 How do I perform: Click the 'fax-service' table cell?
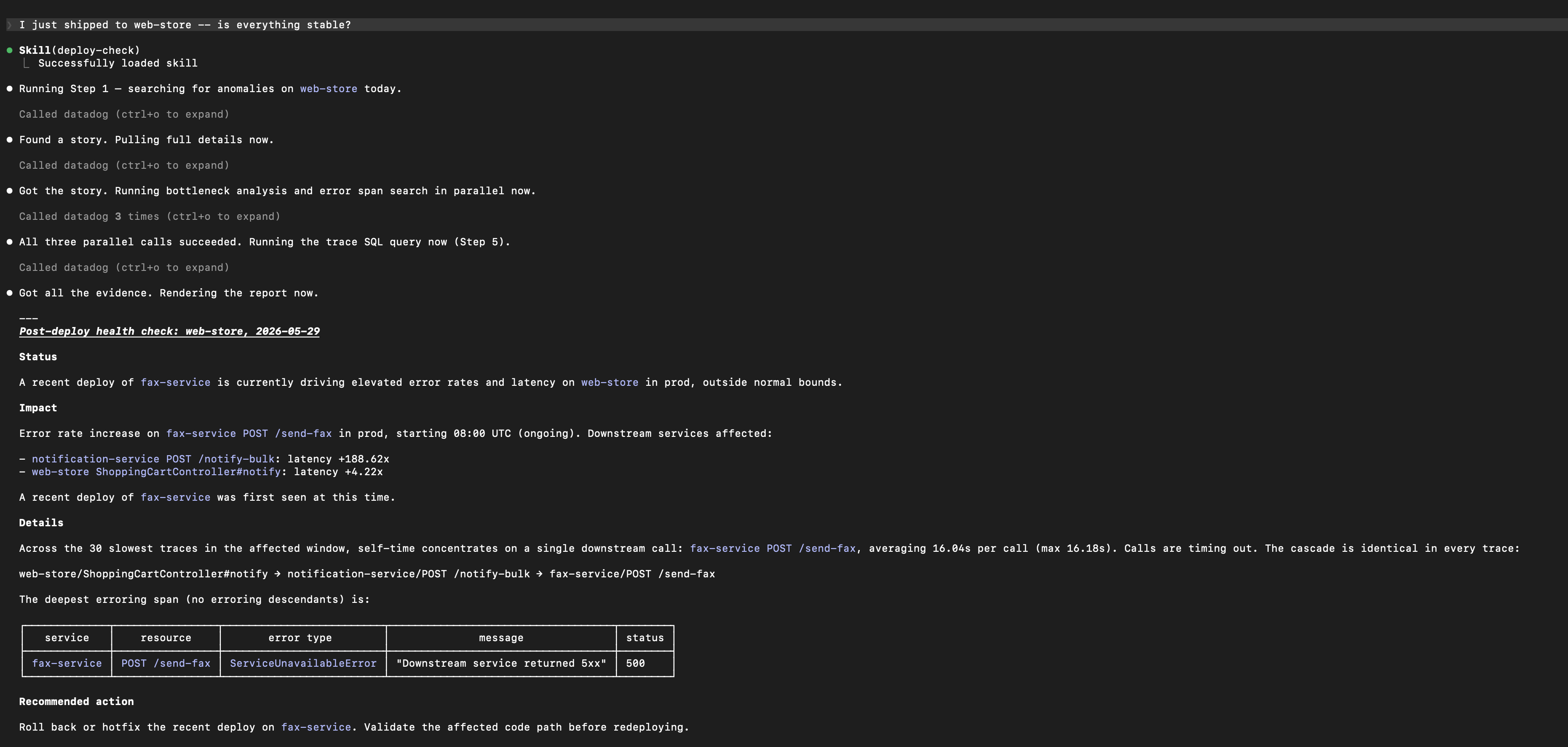67,664
